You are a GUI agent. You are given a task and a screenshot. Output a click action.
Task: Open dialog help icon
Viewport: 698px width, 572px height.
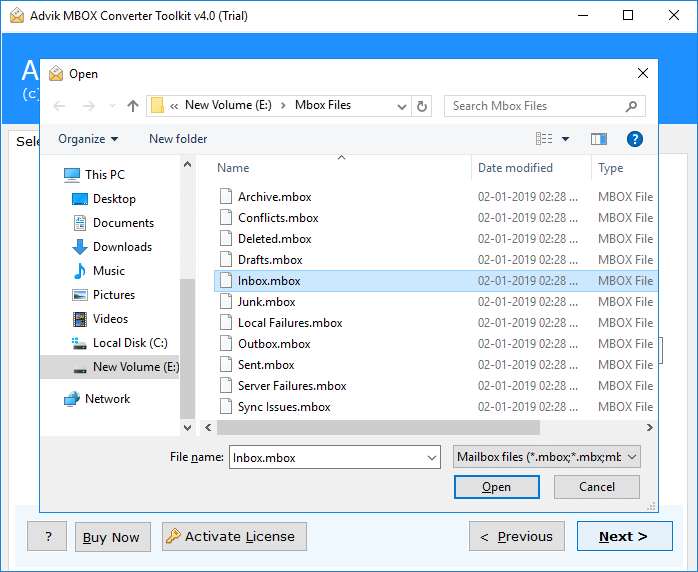point(634,139)
